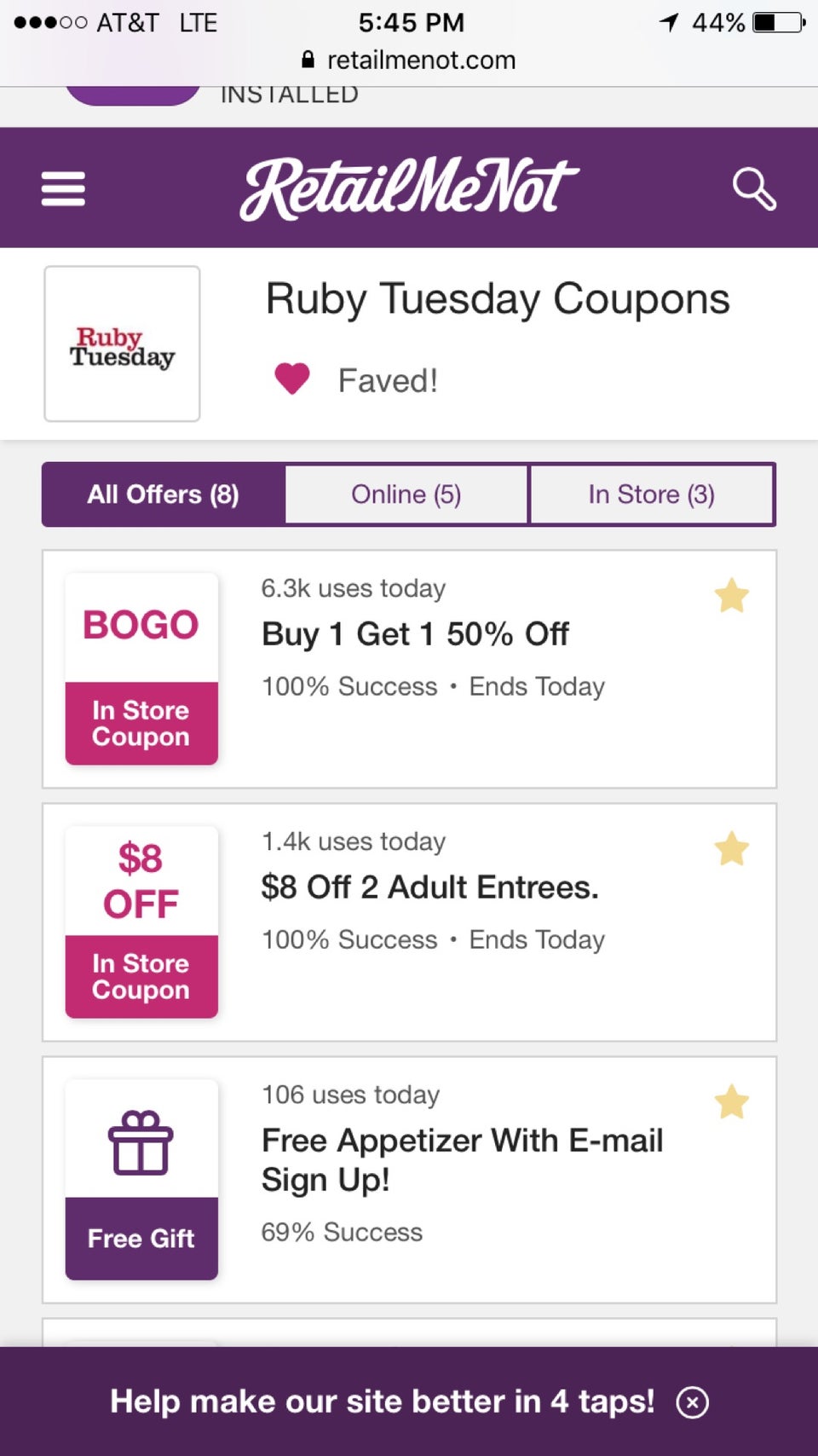Viewport: 818px width, 1456px height.
Task: Open $8 Off 2 Adult Entrees offer
Action: click(429, 887)
